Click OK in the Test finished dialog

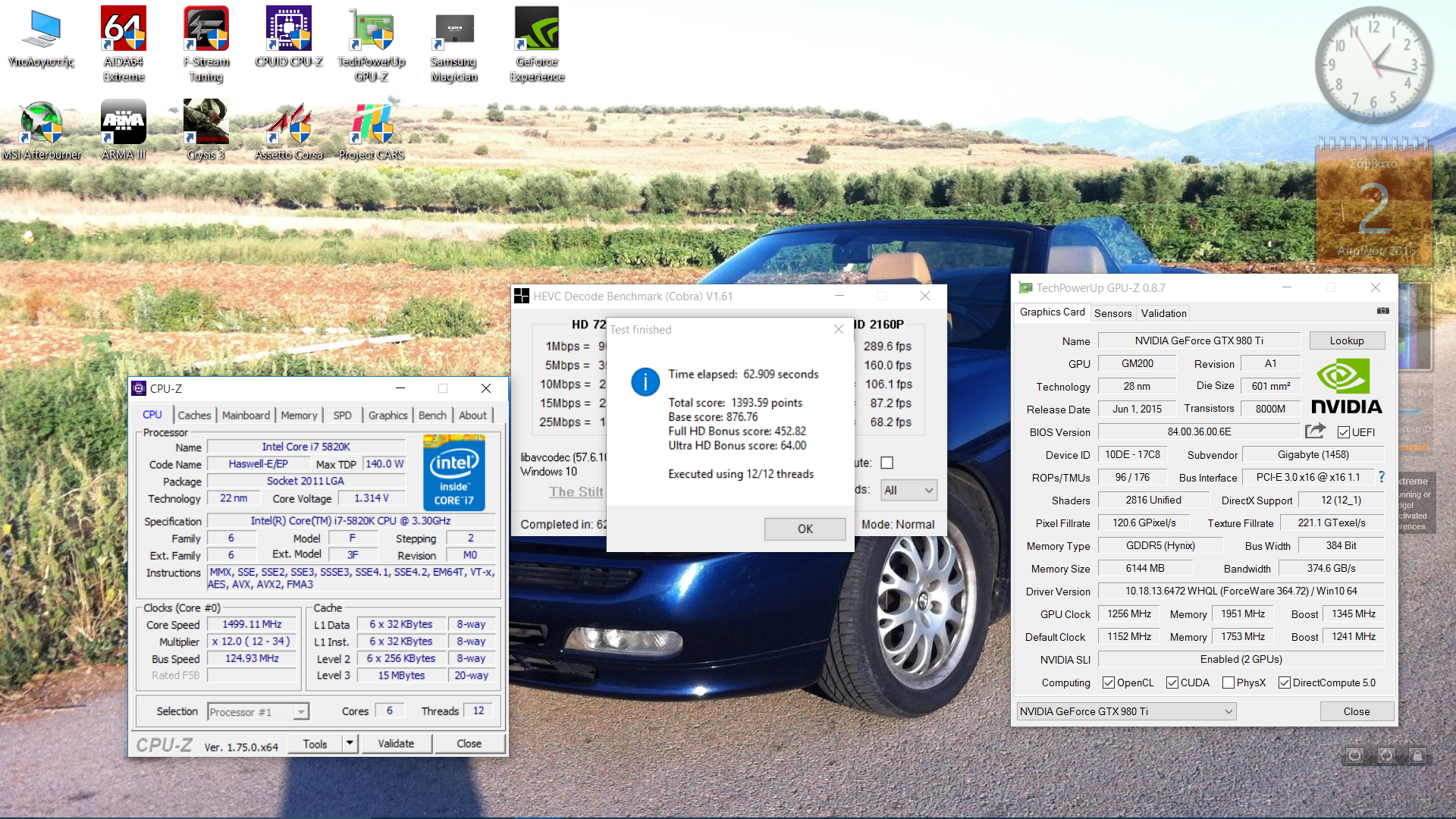(x=805, y=529)
